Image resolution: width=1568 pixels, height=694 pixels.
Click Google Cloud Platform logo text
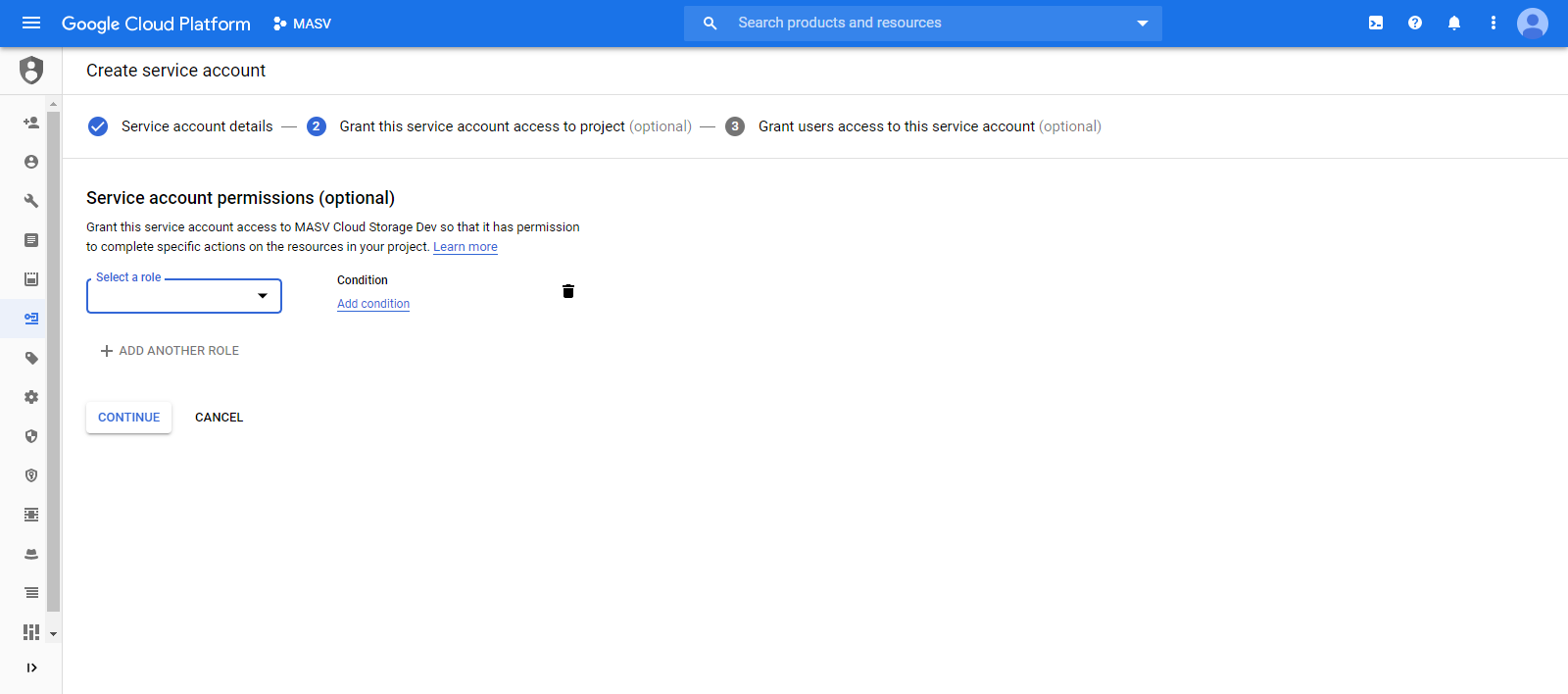156,24
